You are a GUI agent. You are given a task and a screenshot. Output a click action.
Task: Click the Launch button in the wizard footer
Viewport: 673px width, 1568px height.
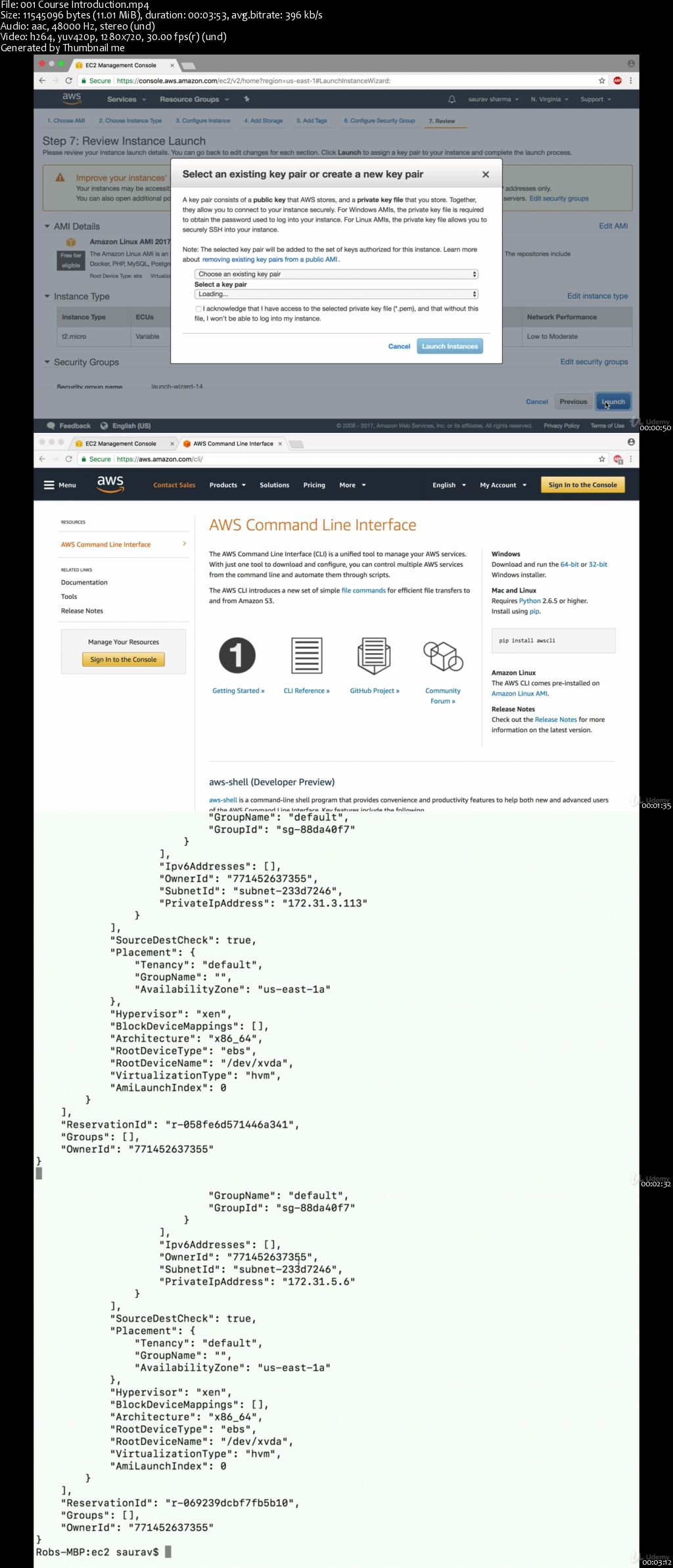click(613, 401)
